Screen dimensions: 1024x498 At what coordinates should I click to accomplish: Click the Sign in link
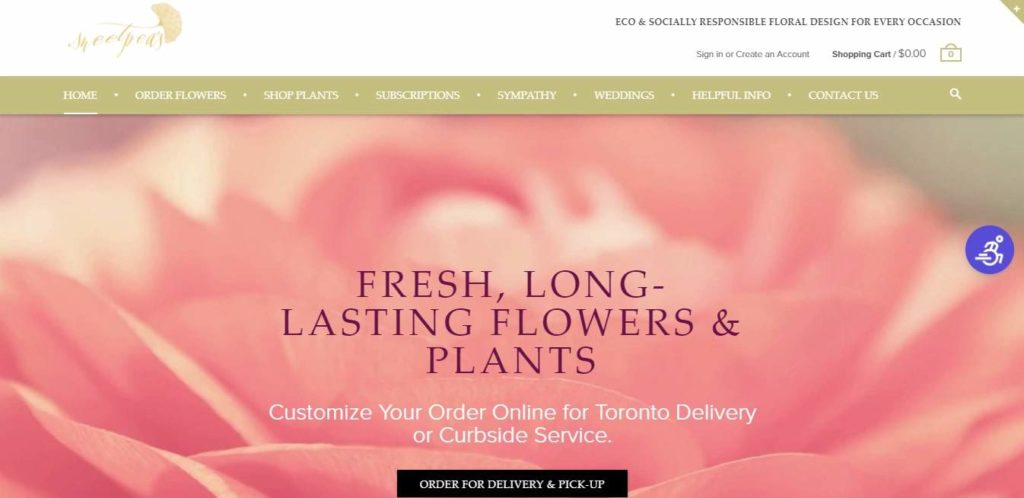(709, 54)
